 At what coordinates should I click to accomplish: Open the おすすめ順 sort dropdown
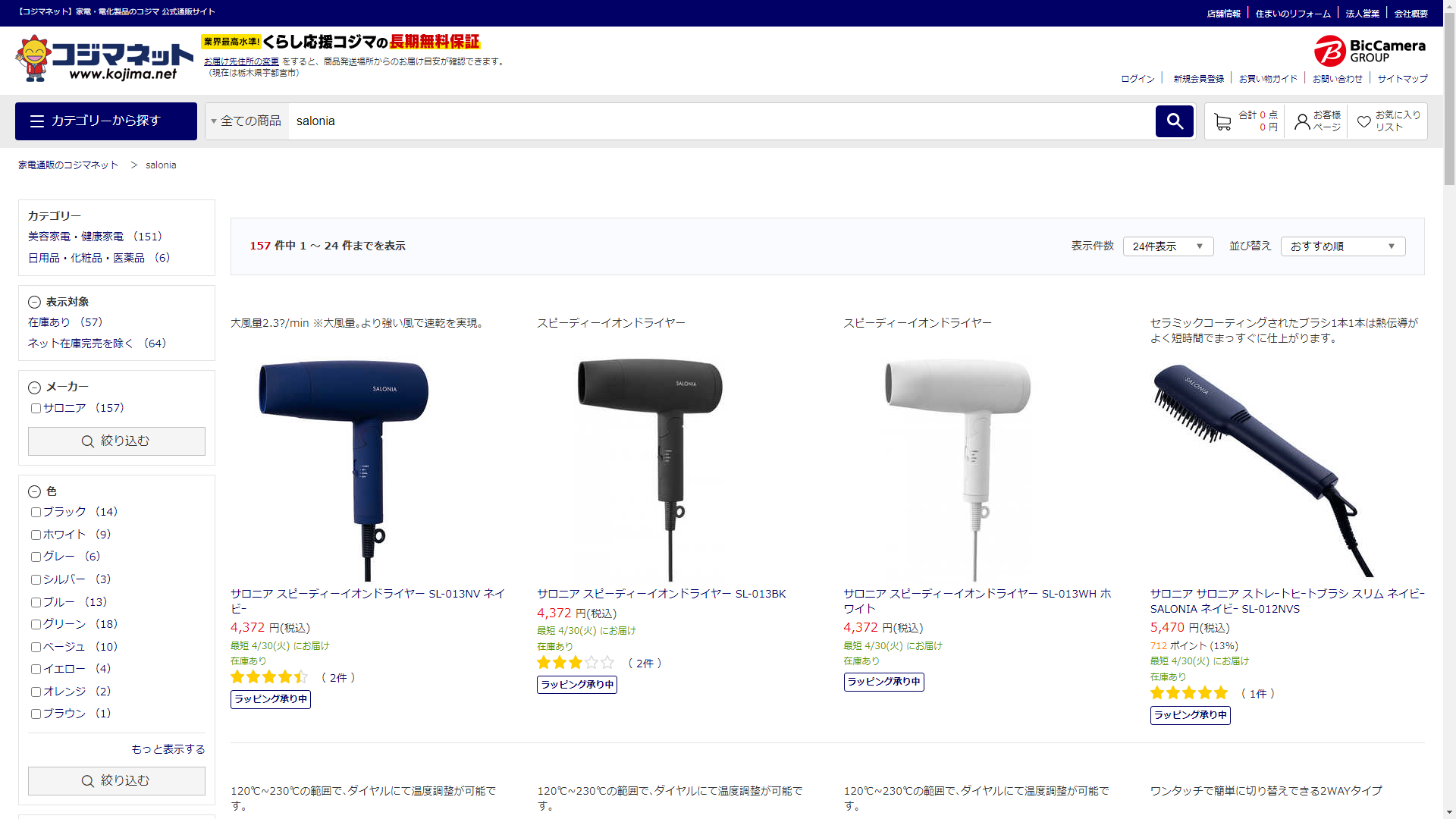[x=1342, y=246]
